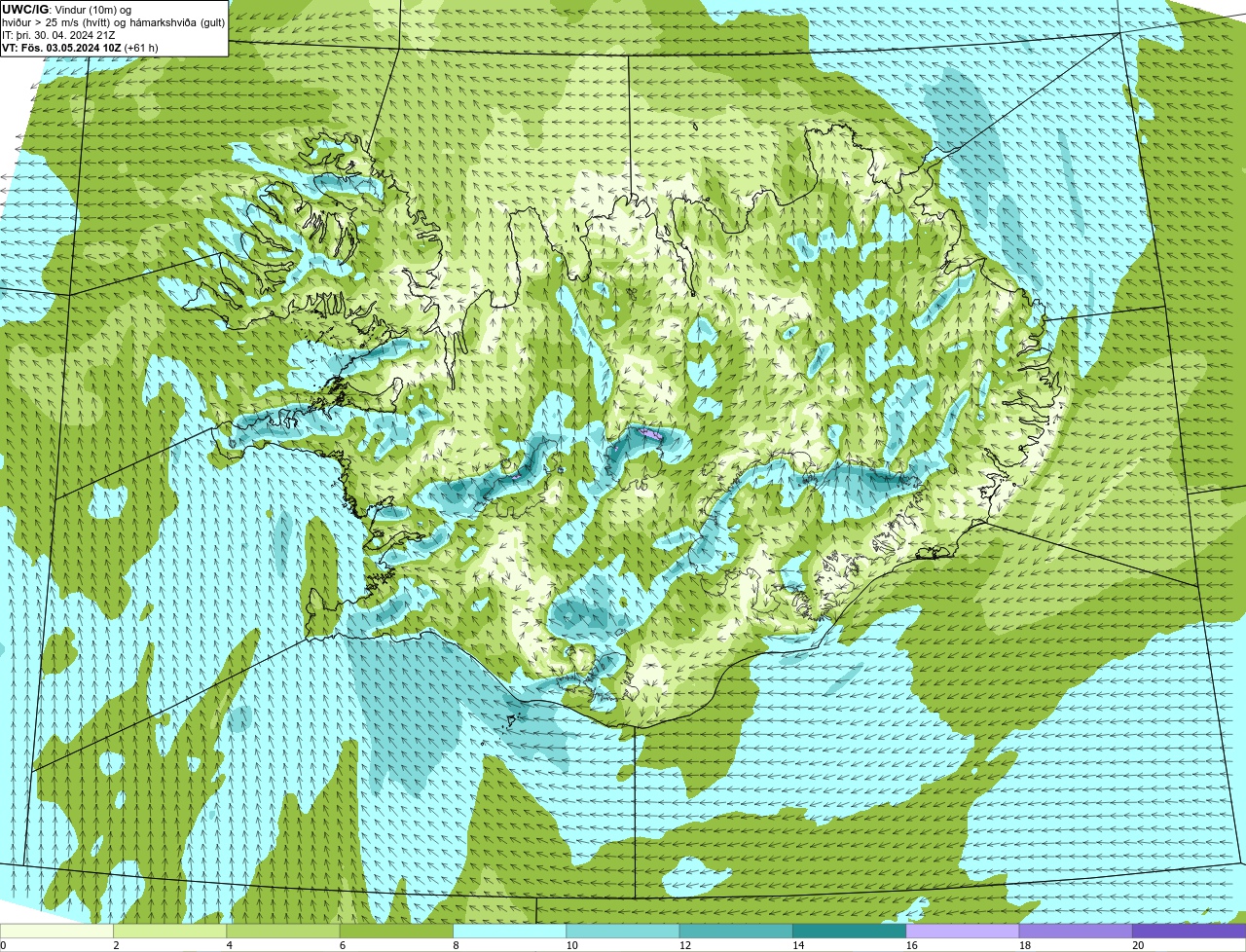Click the legend tick label 16
The width and height of the screenshot is (1246, 952).
911,945
